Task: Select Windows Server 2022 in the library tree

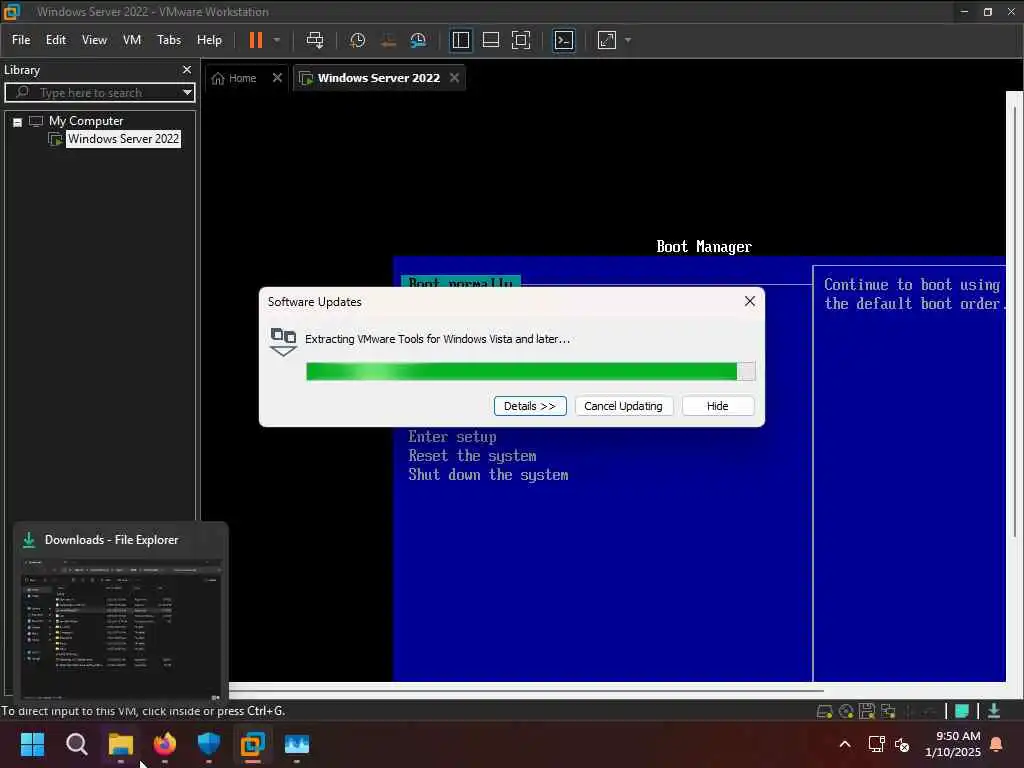Action: point(123,138)
